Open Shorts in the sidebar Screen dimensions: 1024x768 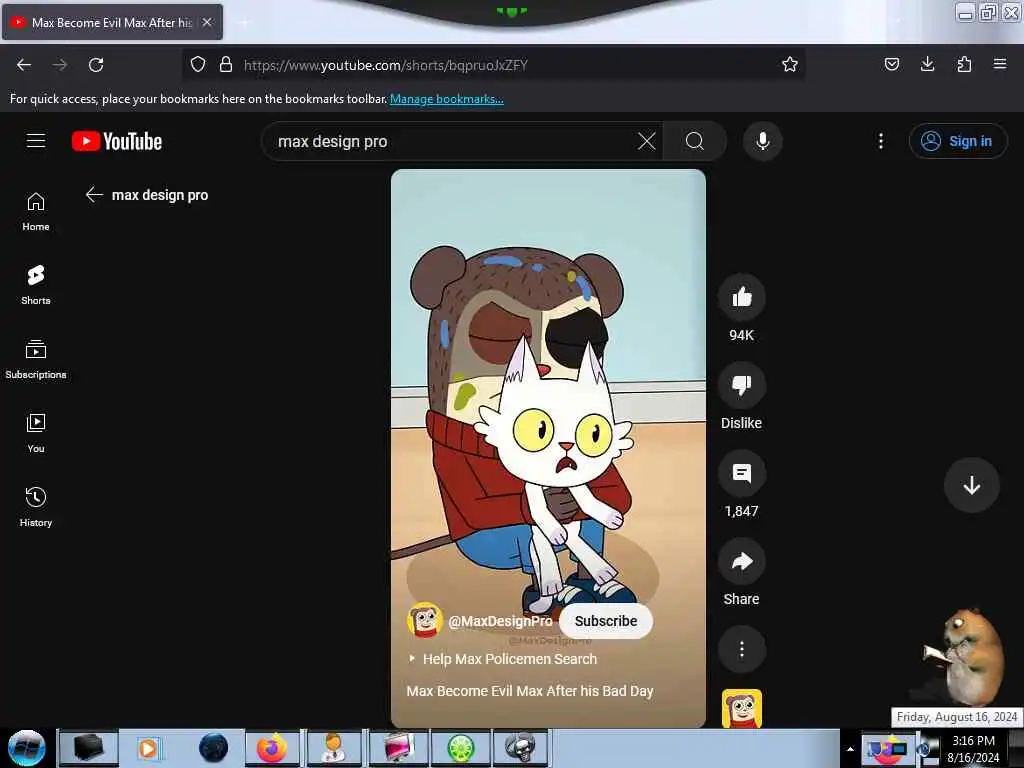pyautogui.click(x=36, y=285)
